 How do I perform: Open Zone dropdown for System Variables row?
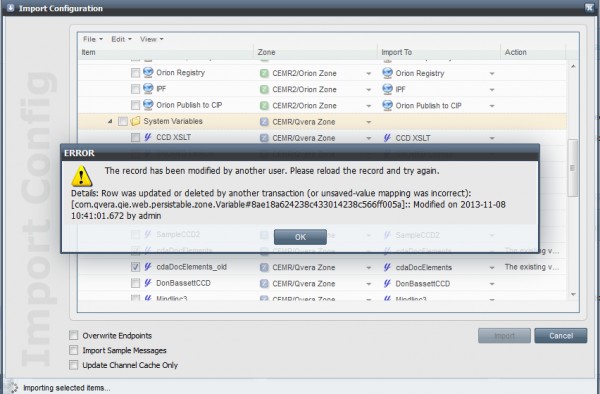tap(368, 122)
